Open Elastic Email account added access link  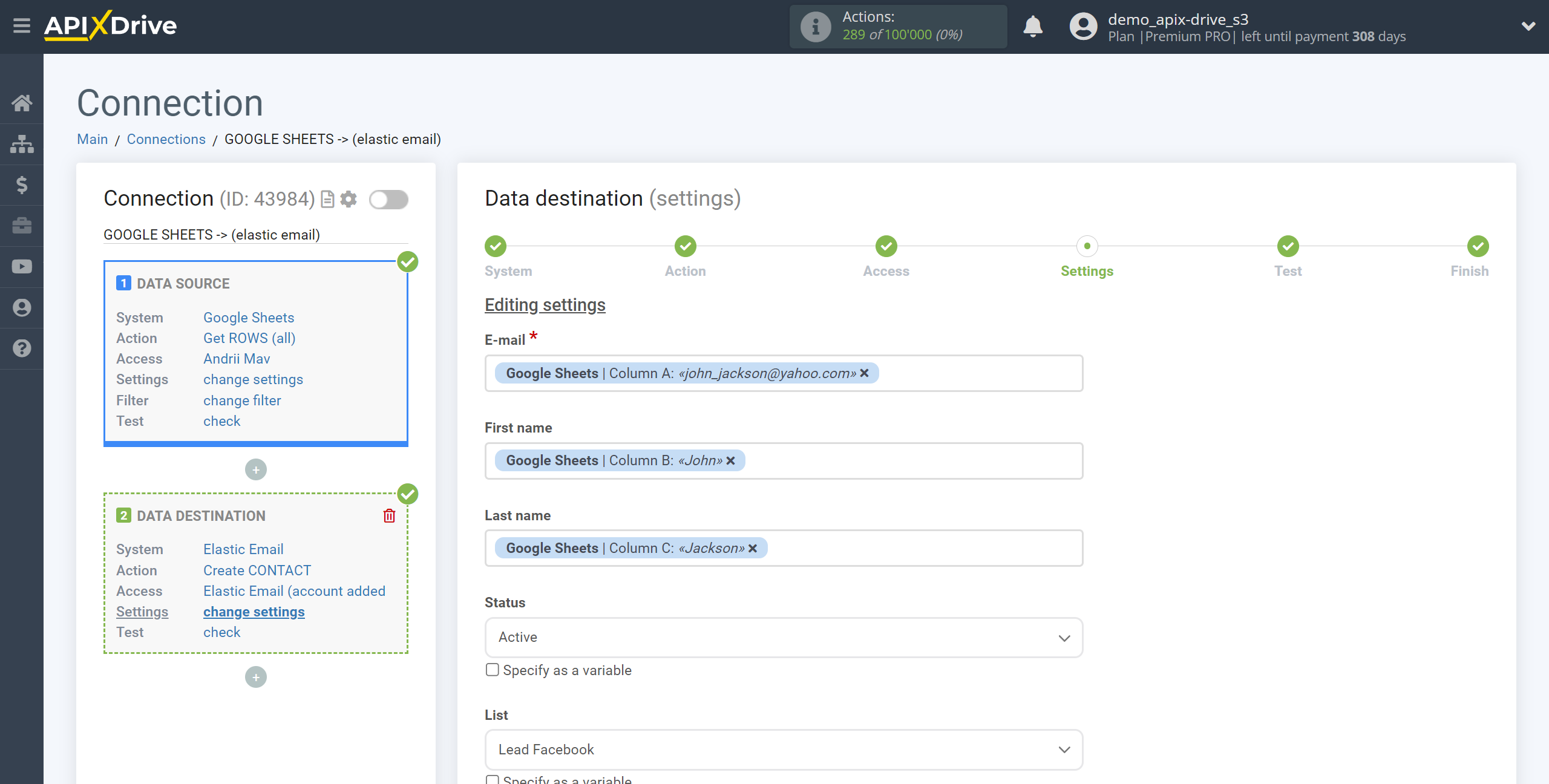(294, 591)
